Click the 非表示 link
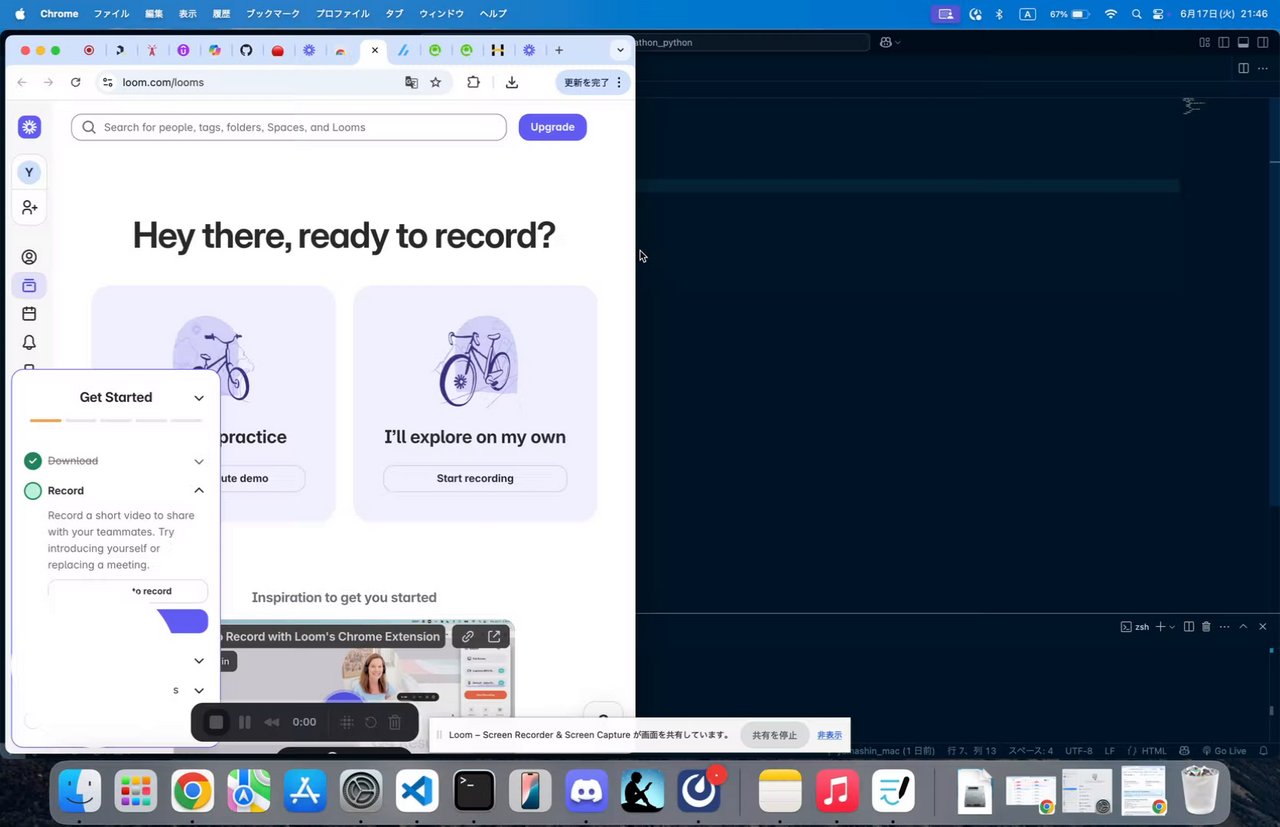The height and width of the screenshot is (827, 1280). point(829,735)
